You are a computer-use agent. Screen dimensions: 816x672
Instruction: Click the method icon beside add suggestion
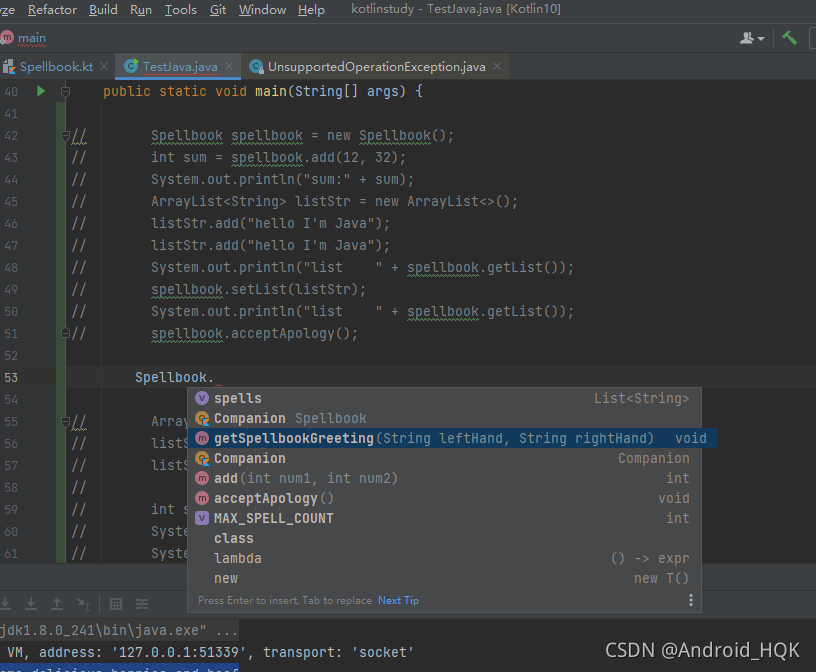click(x=202, y=478)
